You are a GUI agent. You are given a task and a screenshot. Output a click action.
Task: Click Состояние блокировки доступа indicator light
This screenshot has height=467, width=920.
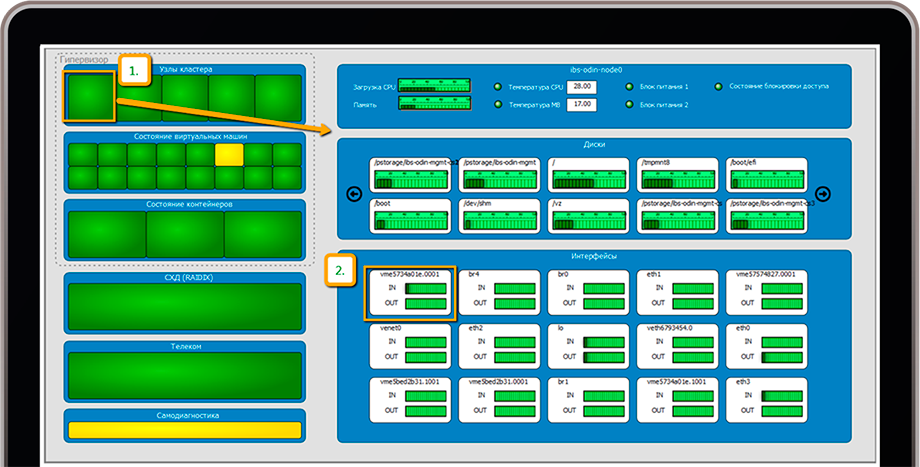point(718,87)
